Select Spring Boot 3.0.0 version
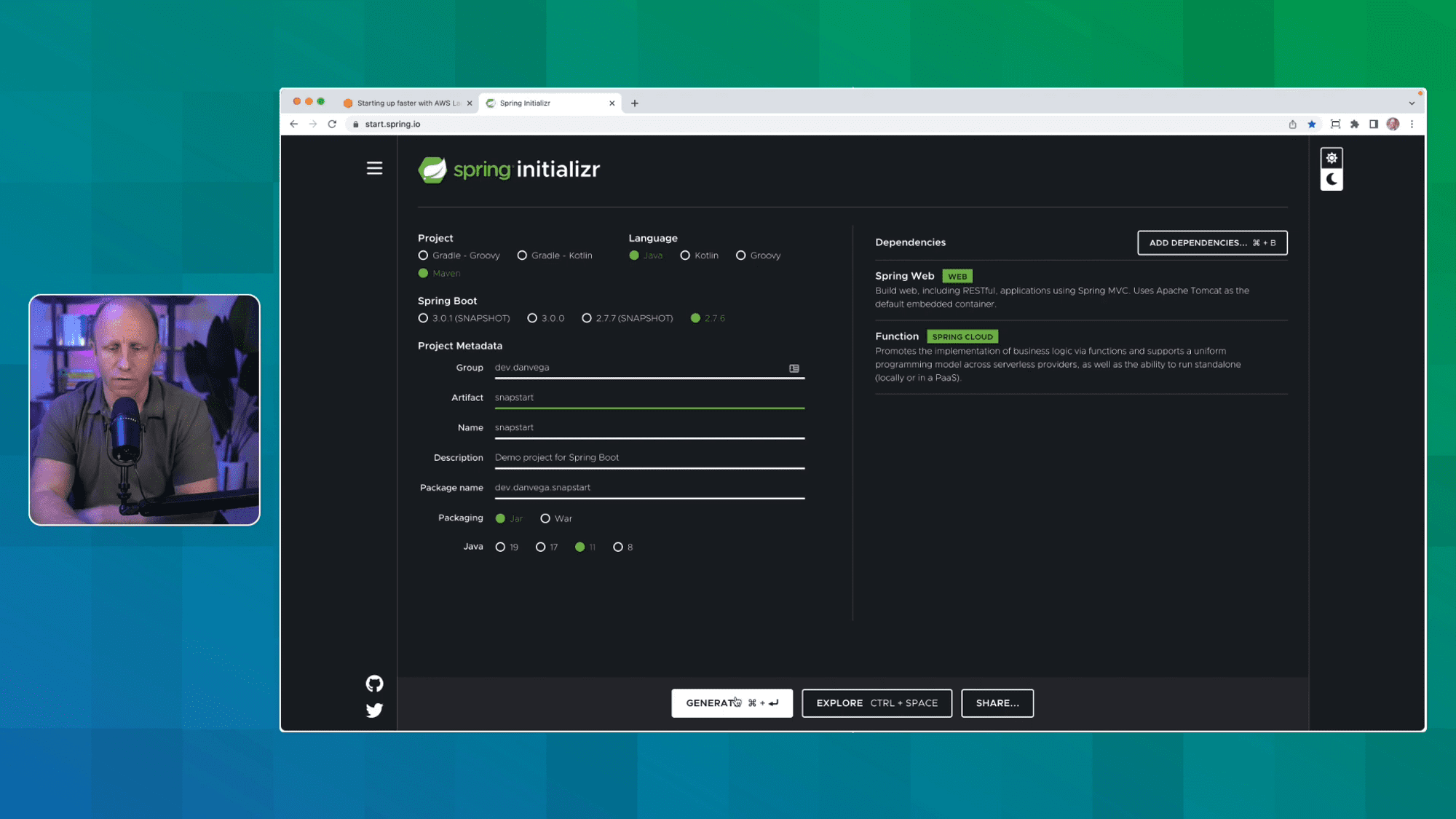Viewport: 1456px width, 819px height. (x=532, y=318)
